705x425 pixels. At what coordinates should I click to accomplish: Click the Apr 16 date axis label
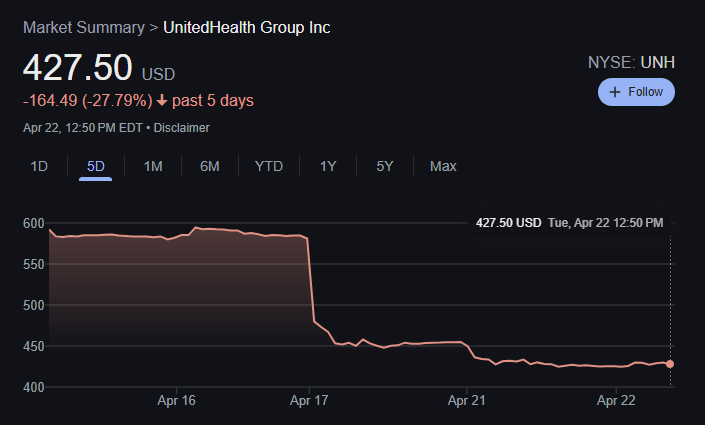(176, 399)
